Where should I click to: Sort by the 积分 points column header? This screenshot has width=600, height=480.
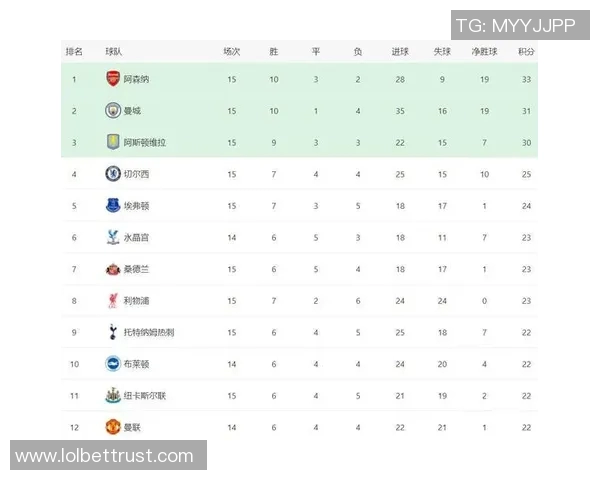point(526,51)
